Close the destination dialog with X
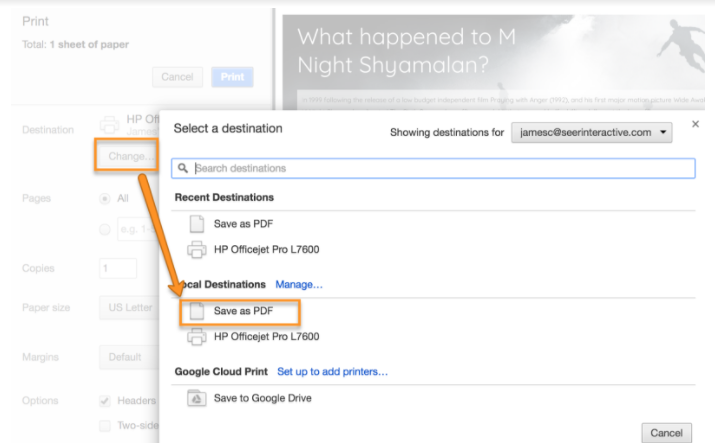 point(696,125)
